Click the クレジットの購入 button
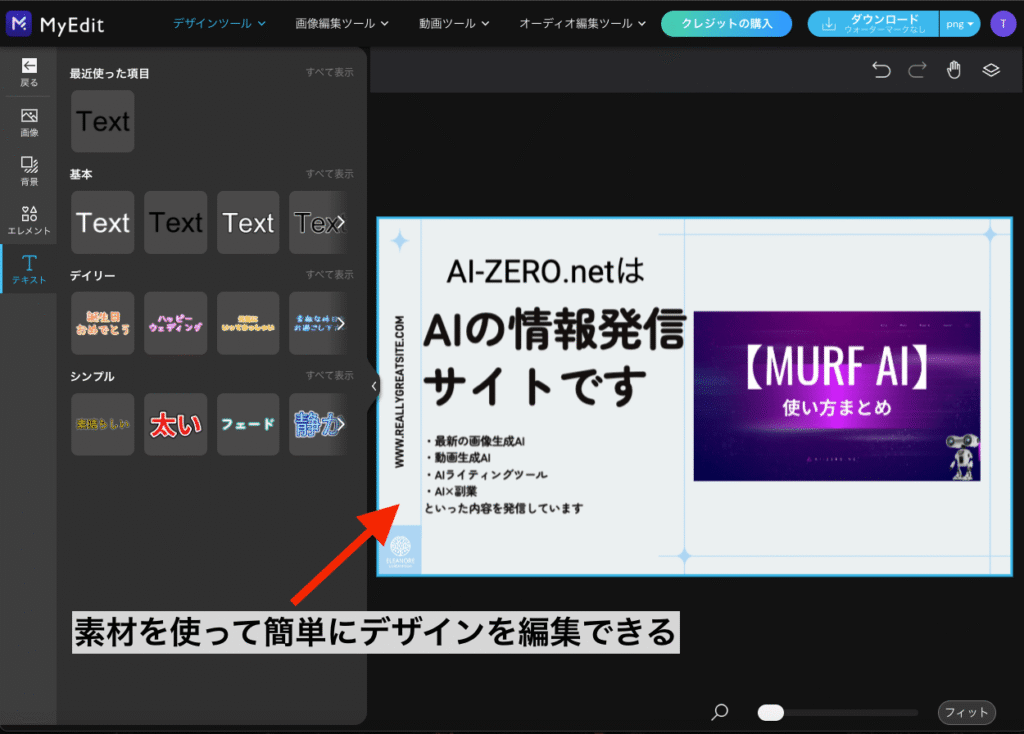Screen dimensions: 1024x734 click(726, 24)
